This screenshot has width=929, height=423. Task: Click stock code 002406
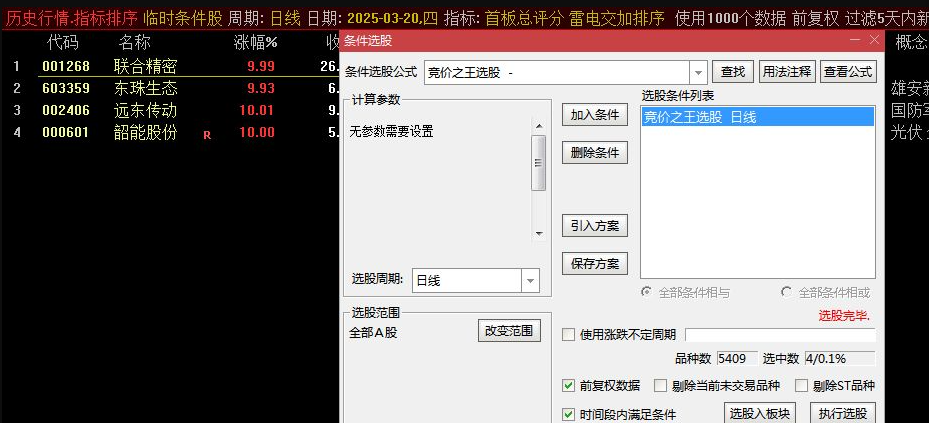pos(66,110)
